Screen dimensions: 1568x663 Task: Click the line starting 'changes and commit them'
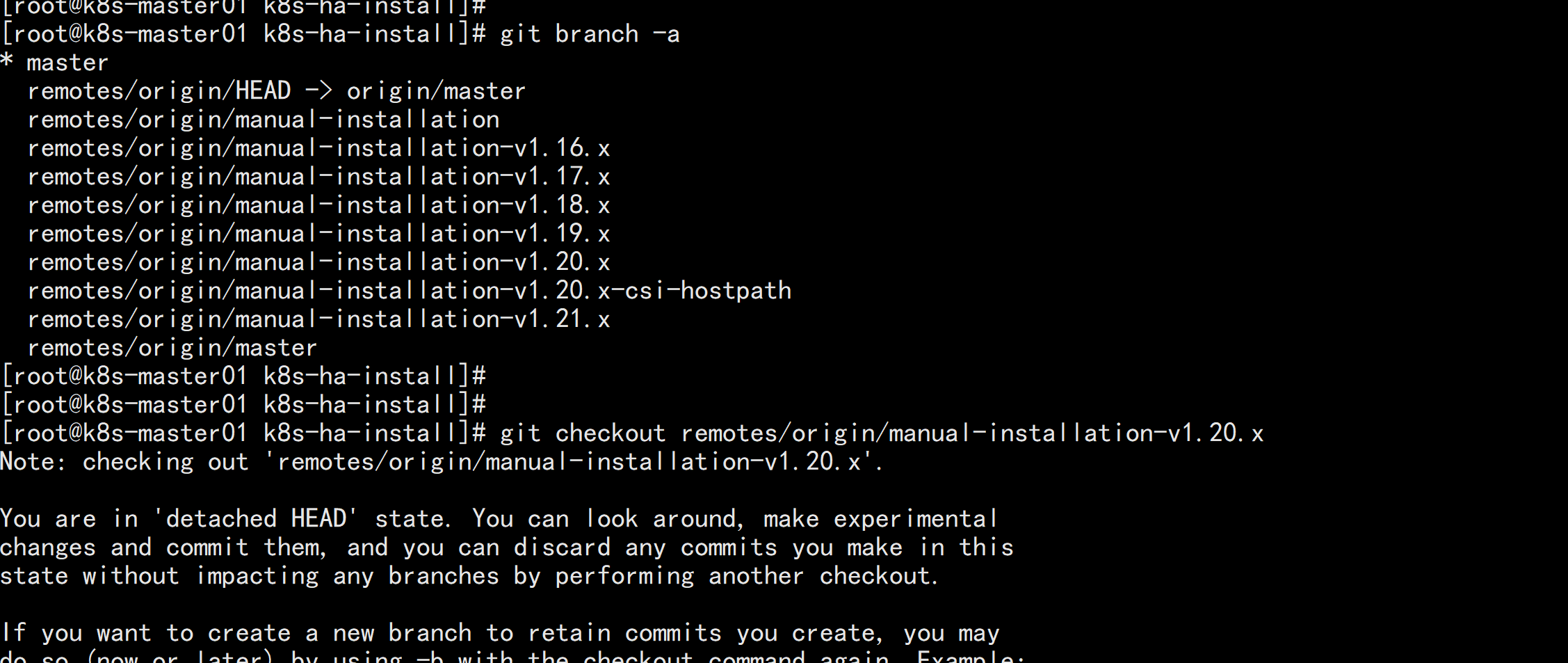pyautogui.click(x=507, y=548)
